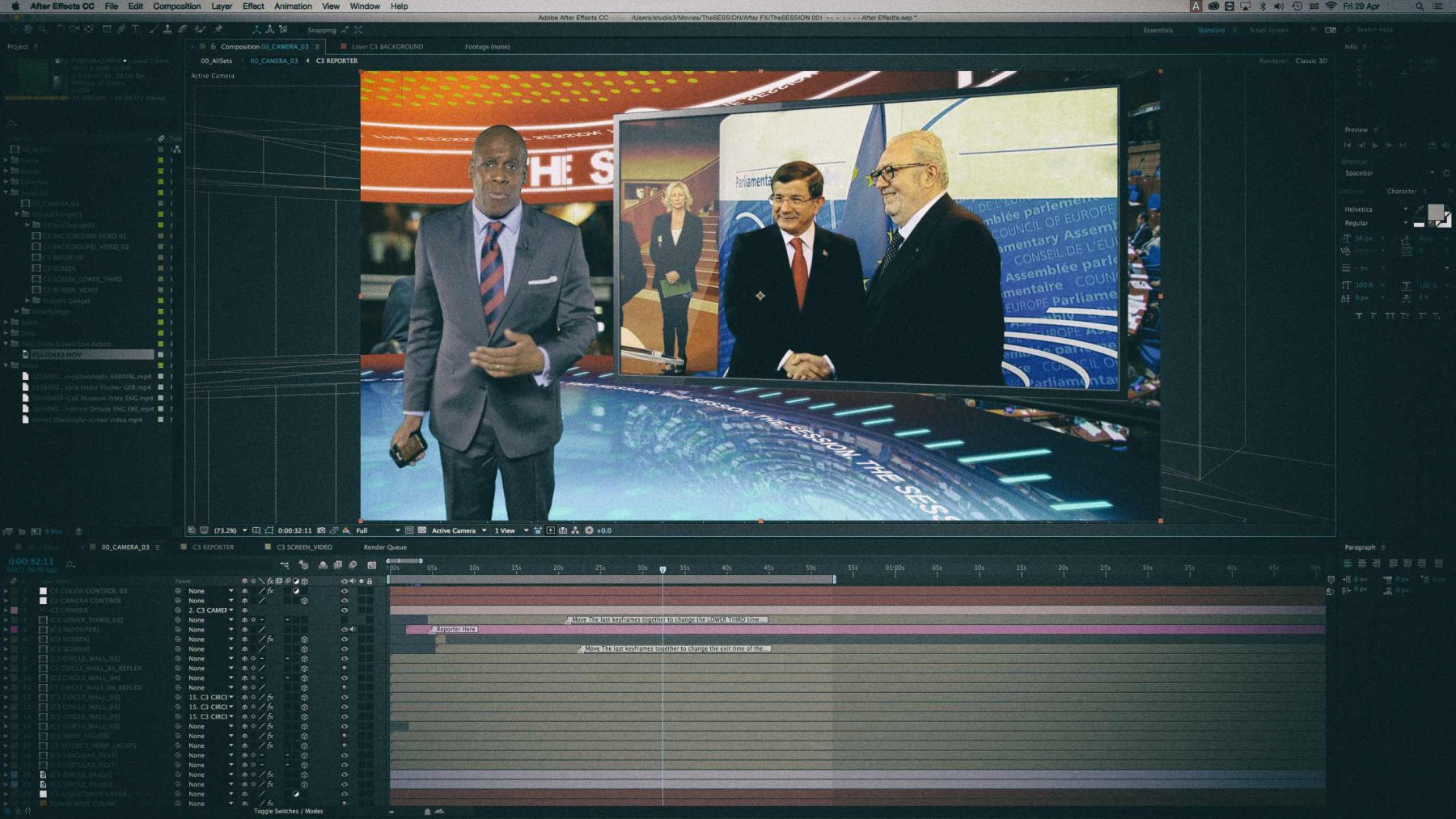The width and height of the screenshot is (1456, 819).
Task: Select the Zoom tool
Action: click(44, 30)
